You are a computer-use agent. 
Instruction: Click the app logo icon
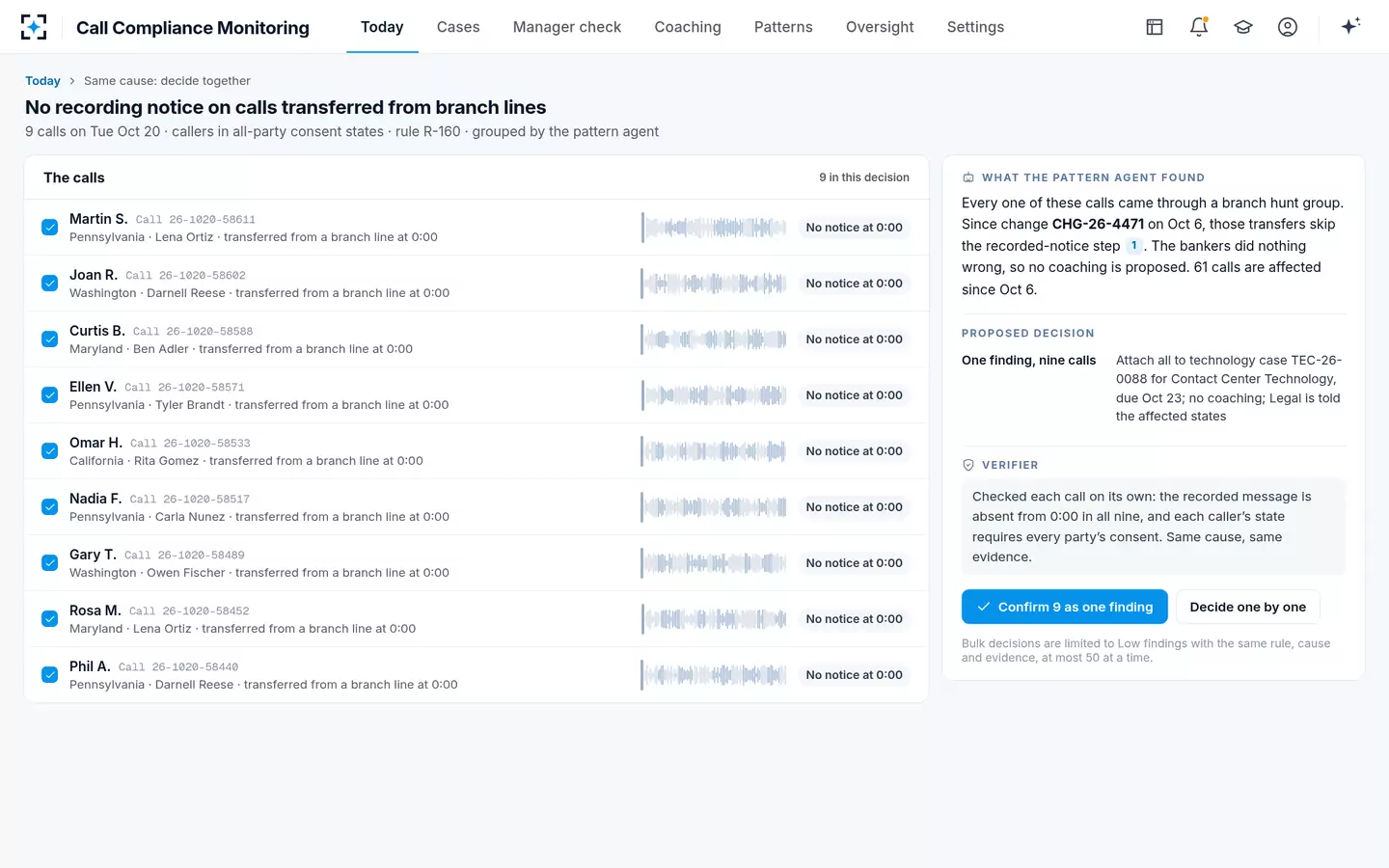pos(34,27)
